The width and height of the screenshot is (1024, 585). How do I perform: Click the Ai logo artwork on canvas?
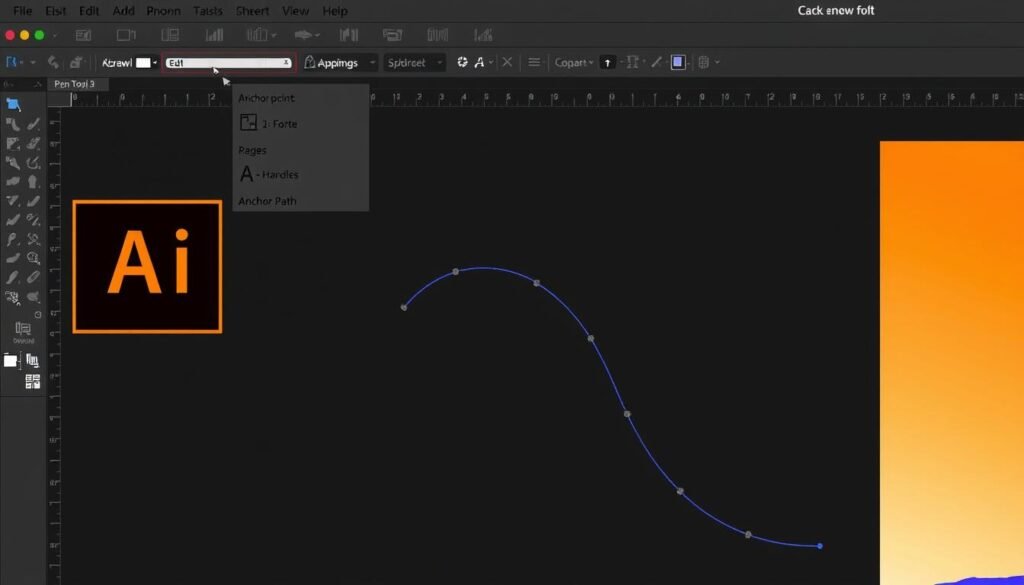148,267
